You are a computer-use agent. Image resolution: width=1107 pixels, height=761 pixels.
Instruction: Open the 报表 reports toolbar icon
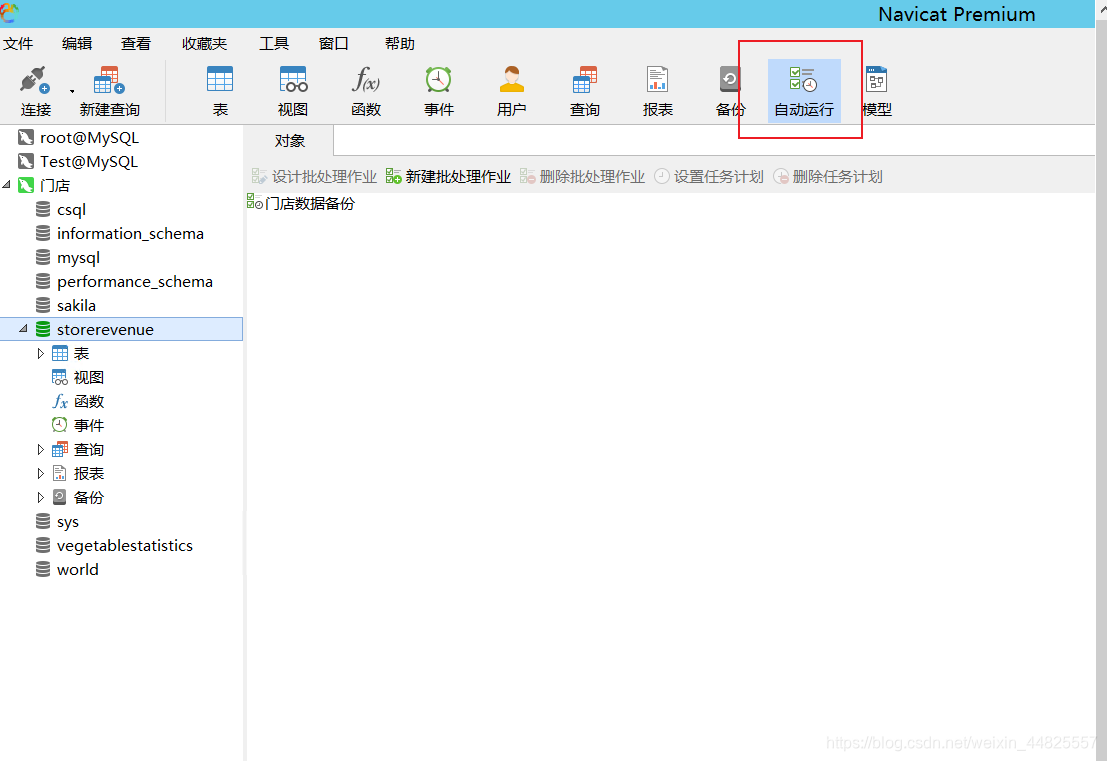[657, 92]
